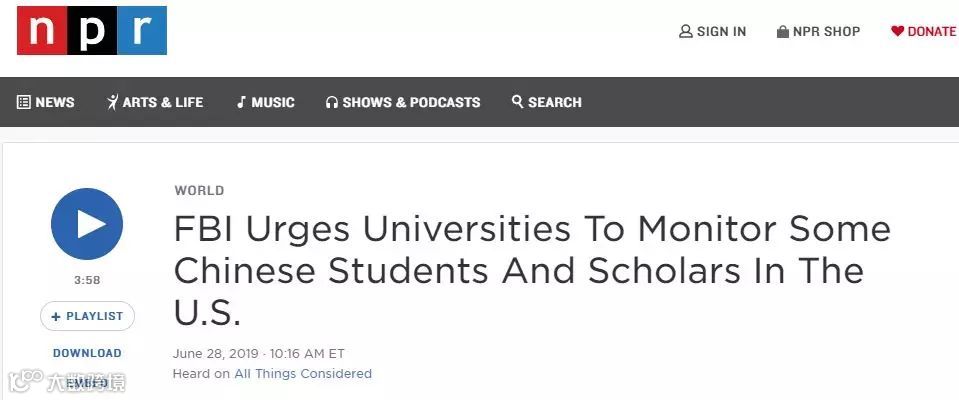Click the Search magnifying glass icon
Screen dimensions: 959x400
pyautogui.click(x=517, y=101)
